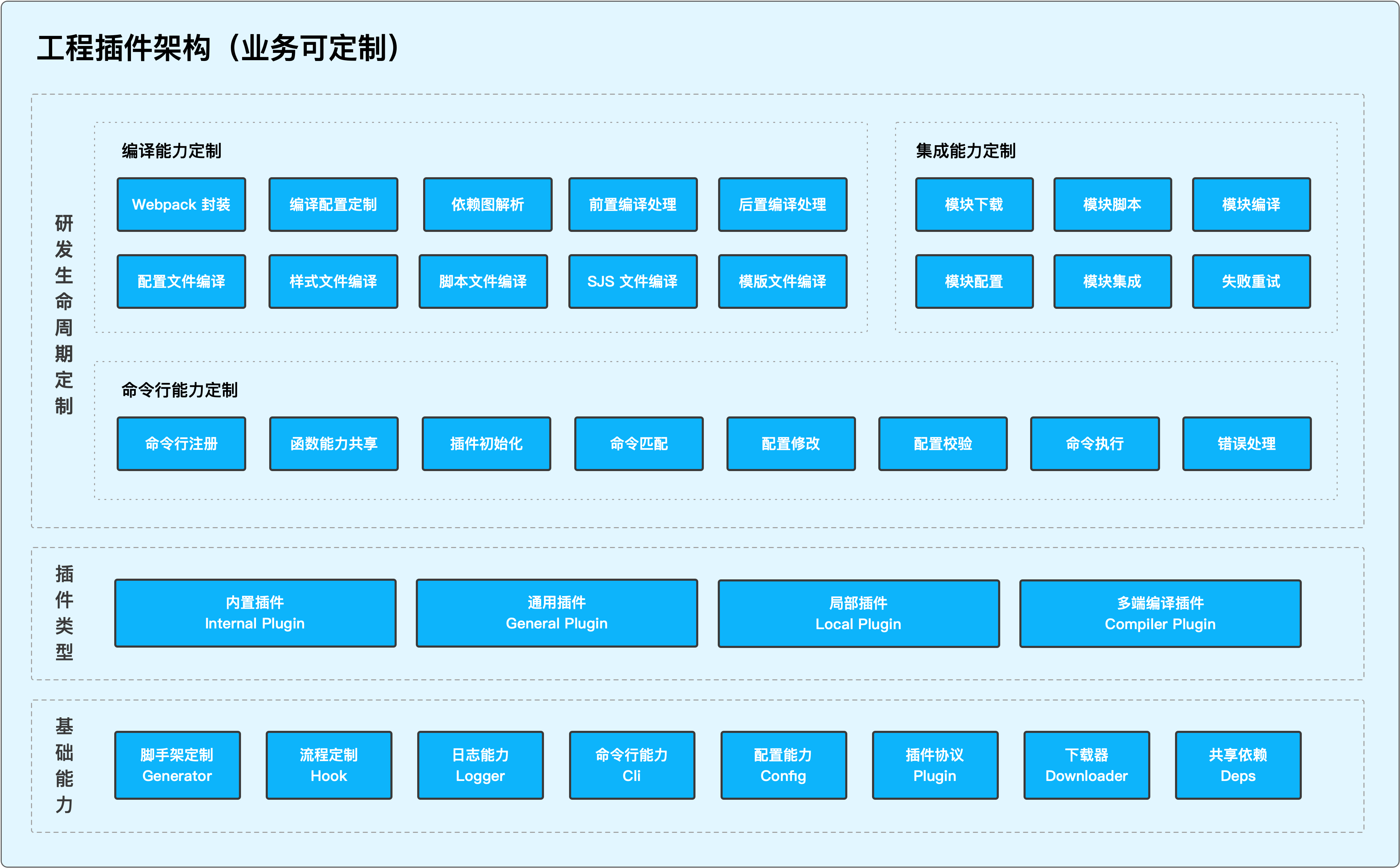This screenshot has width=1400, height=868.
Task: Click the 函数能力共享 box
Action: [334, 444]
